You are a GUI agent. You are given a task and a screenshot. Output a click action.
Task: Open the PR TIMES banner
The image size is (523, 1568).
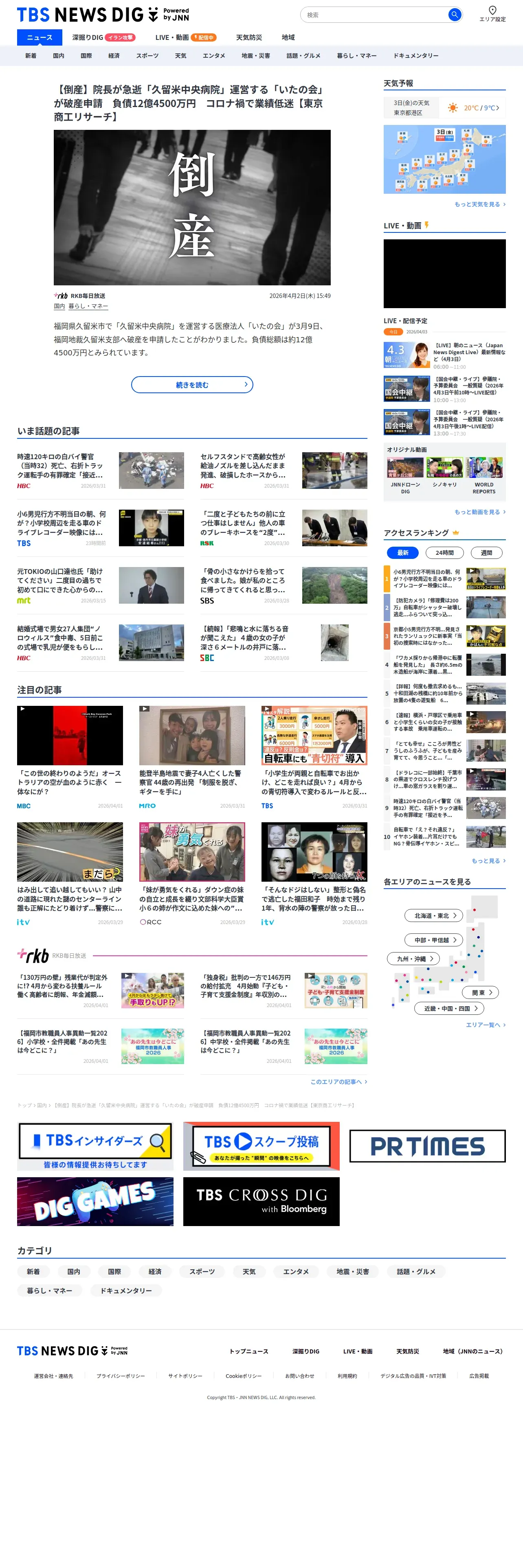point(427,1146)
